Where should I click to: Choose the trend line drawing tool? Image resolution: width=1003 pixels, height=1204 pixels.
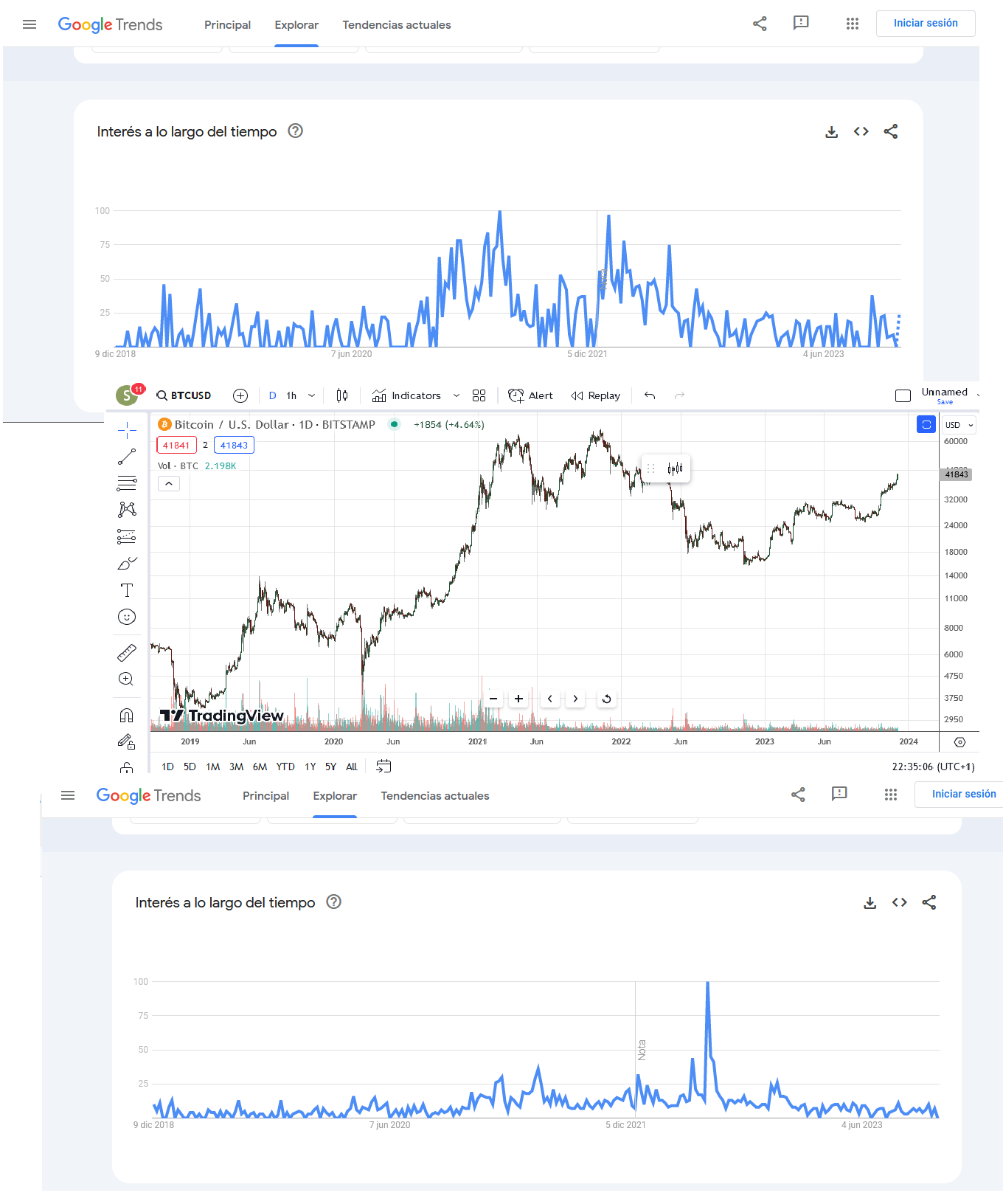(127, 457)
